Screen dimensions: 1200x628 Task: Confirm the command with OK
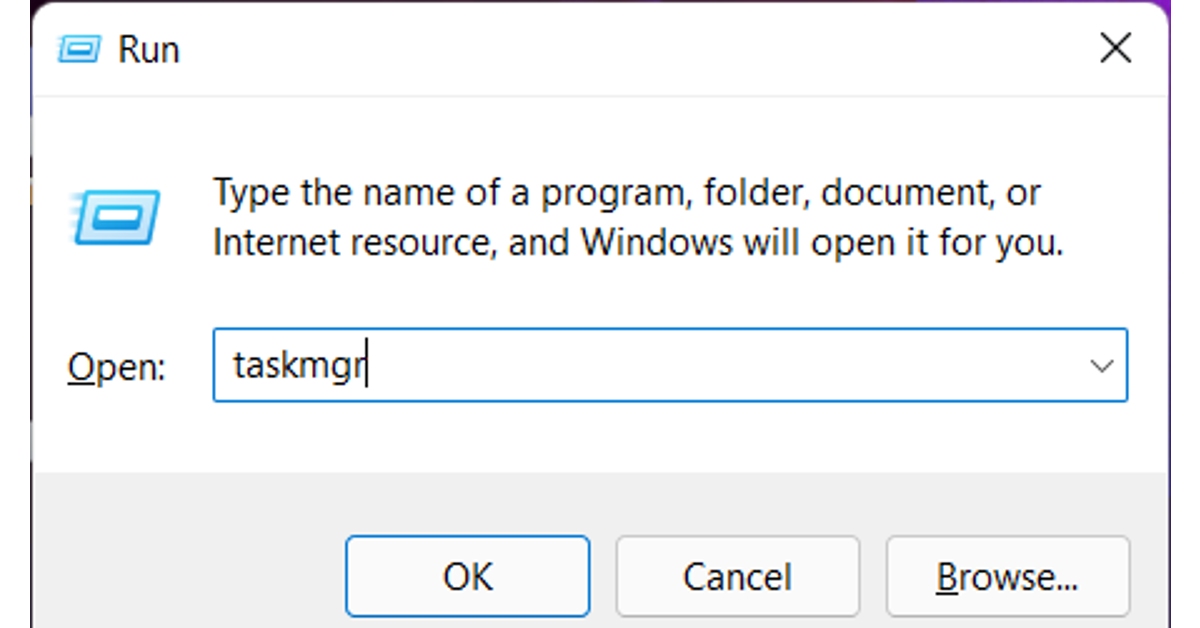pyautogui.click(x=467, y=576)
